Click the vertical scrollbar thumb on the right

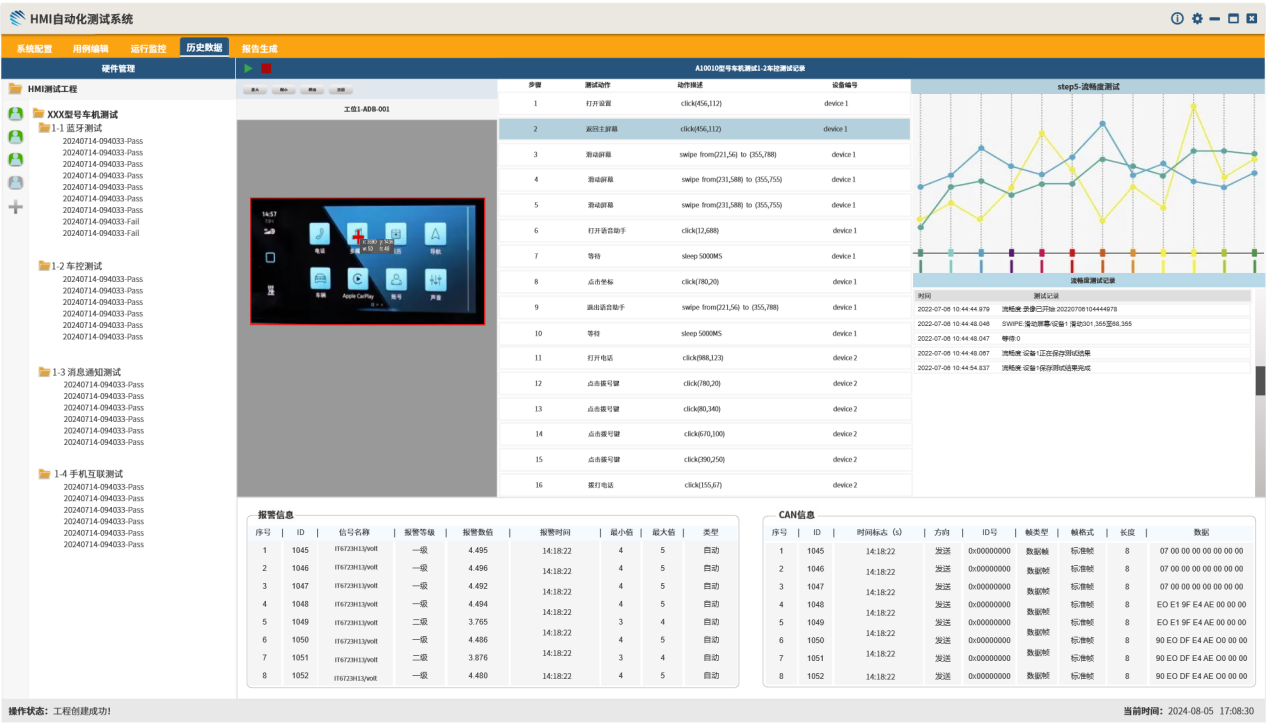point(1260,381)
